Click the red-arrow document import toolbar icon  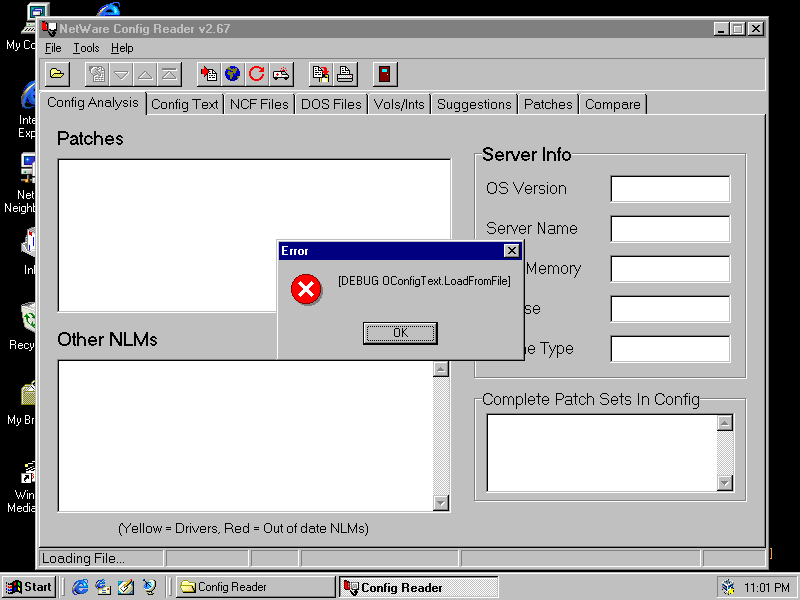209,74
